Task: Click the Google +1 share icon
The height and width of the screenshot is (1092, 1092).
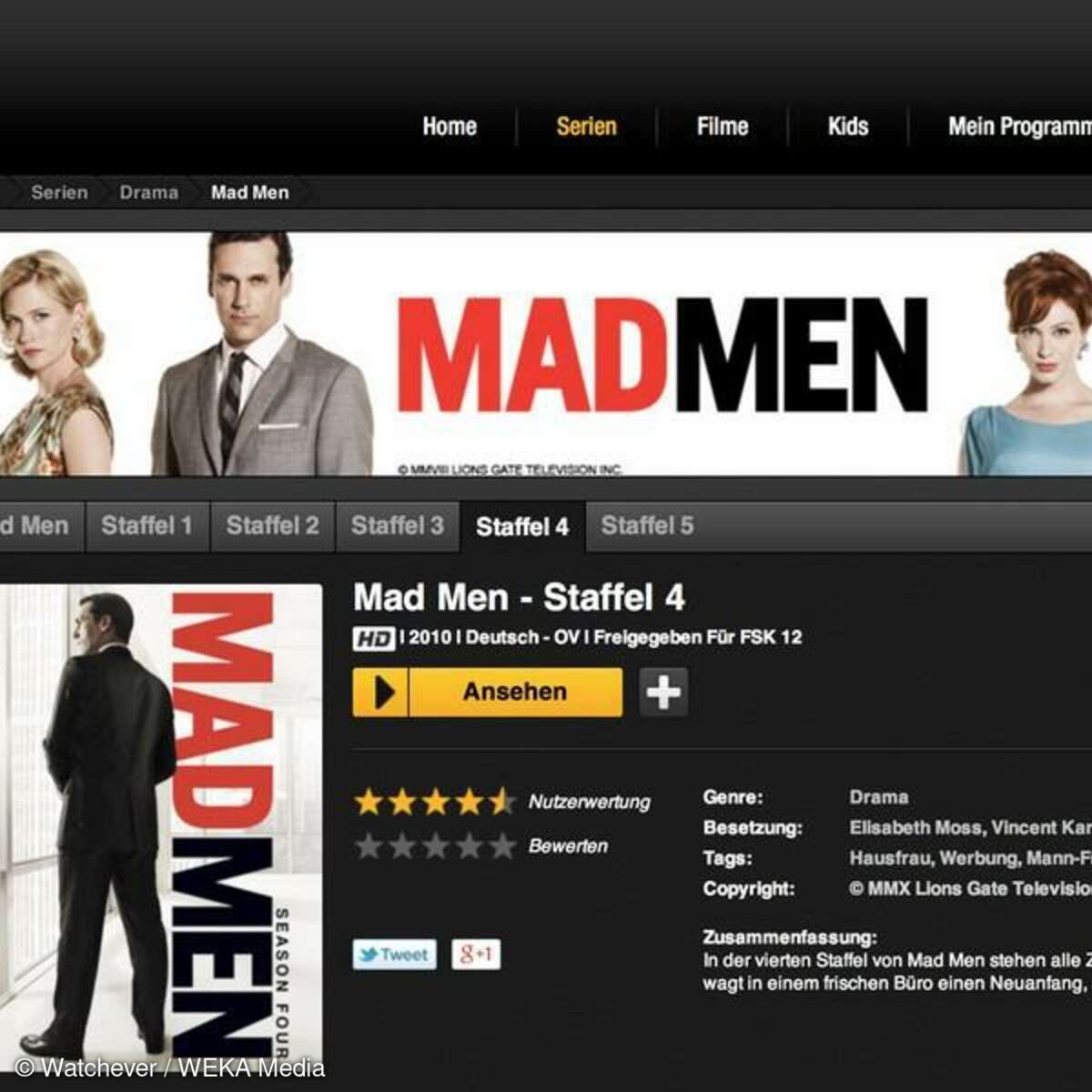Action: (x=476, y=955)
